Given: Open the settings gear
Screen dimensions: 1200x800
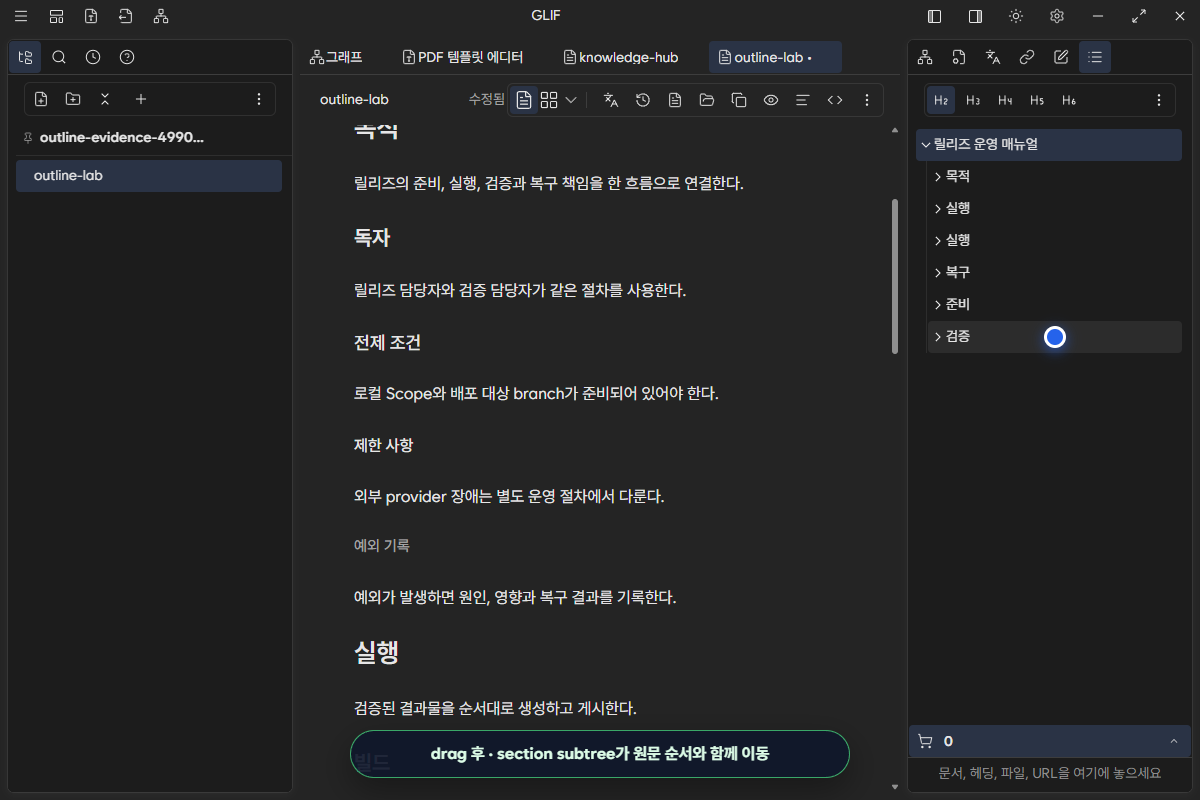Looking at the screenshot, I should coord(1057,16).
